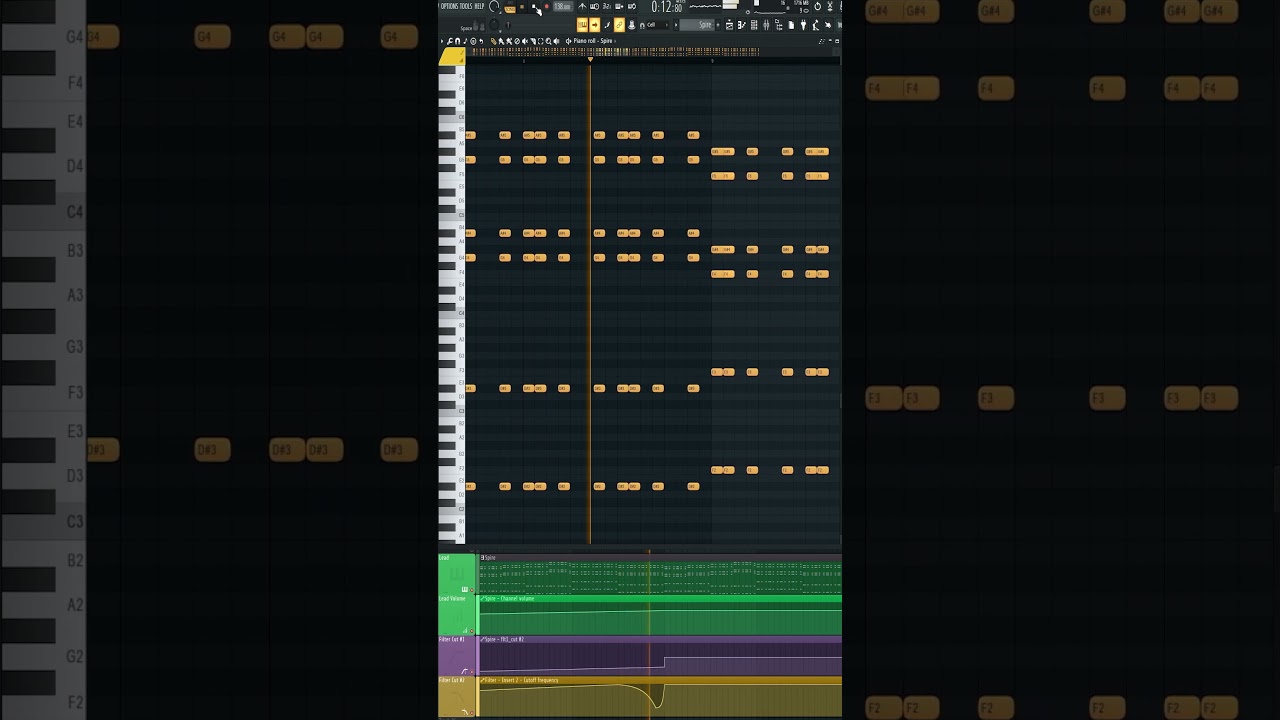Screen dimensions: 1280x720
Task: Adjust the master volume knob in top bar
Action: point(494,6)
